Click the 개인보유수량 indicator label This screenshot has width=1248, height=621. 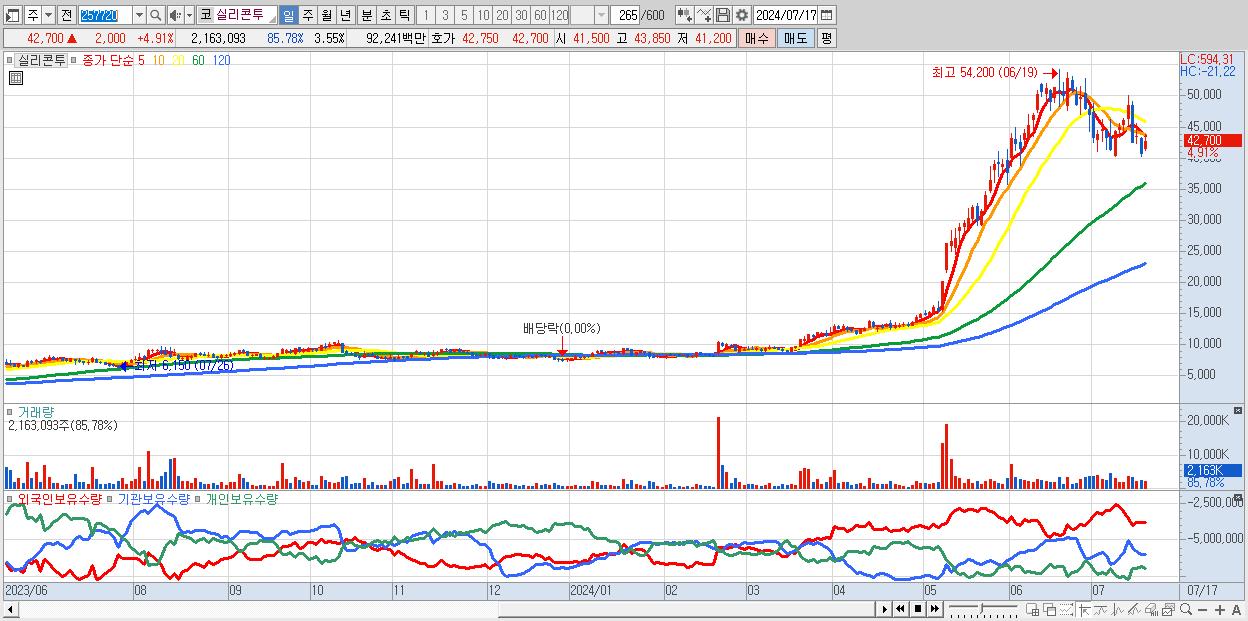[x=241, y=498]
